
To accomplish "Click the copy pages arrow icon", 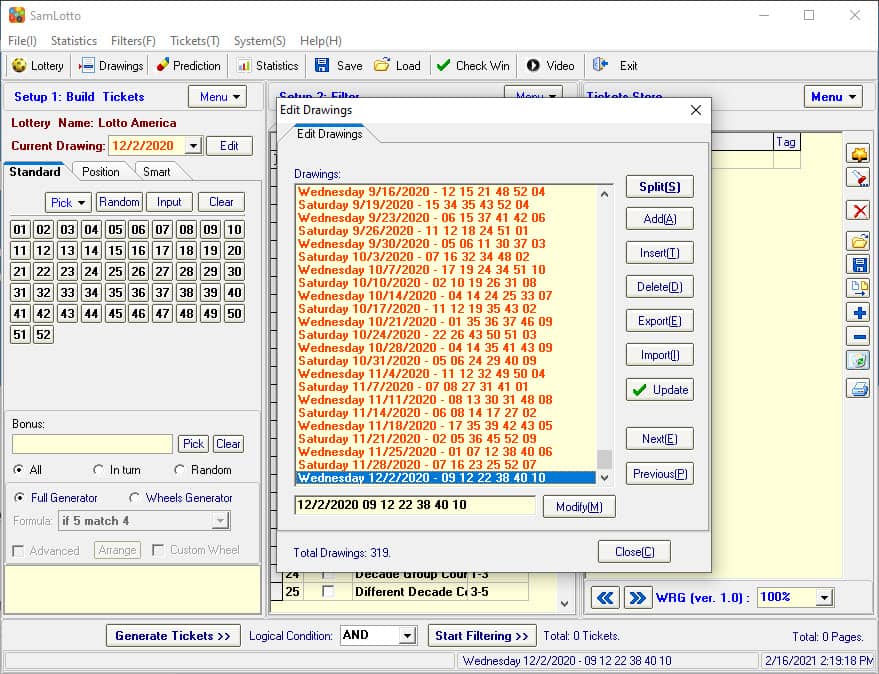I will pos(859,288).
